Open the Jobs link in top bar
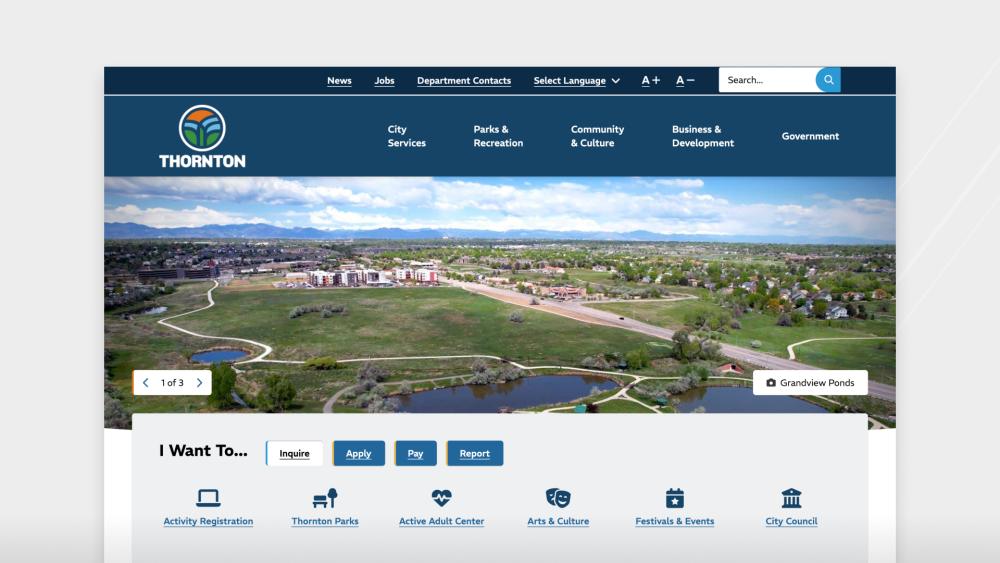This screenshot has height=563, width=1000. click(x=384, y=81)
